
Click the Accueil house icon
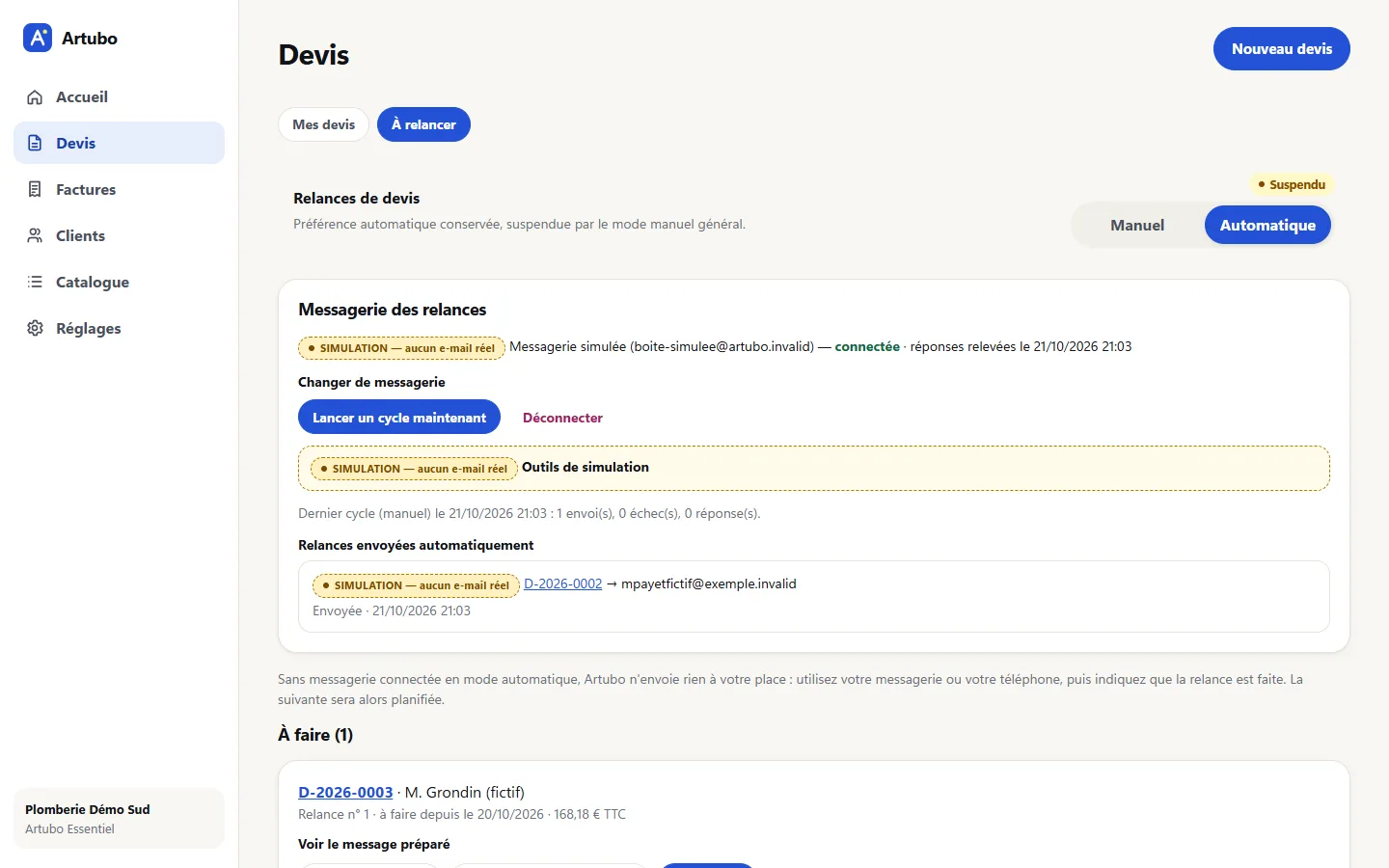(x=35, y=97)
